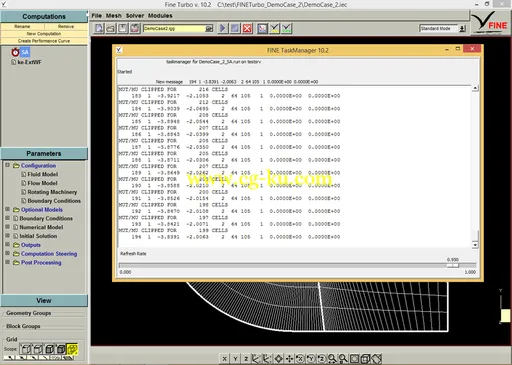Click the second magnifier zoom icon
The height and width of the screenshot is (365, 512).
[343, 359]
